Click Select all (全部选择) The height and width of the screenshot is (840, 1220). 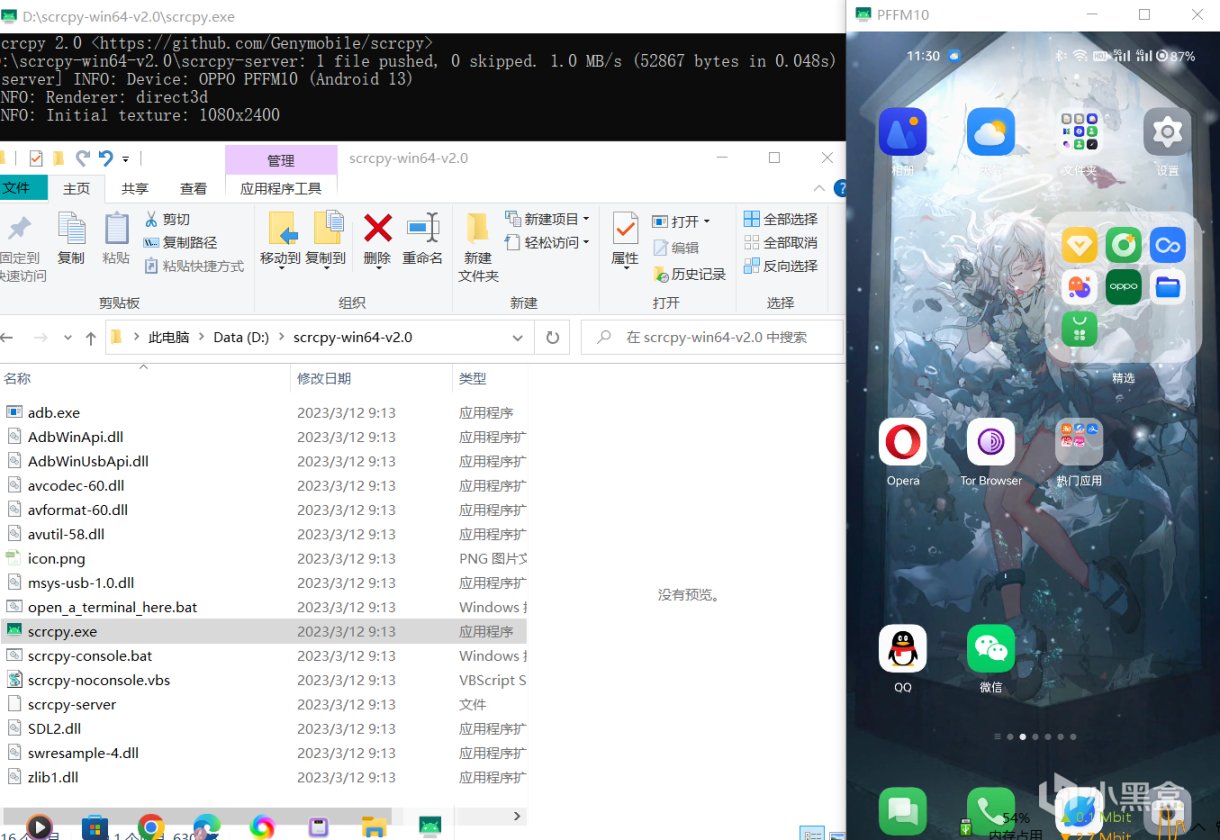click(x=781, y=219)
